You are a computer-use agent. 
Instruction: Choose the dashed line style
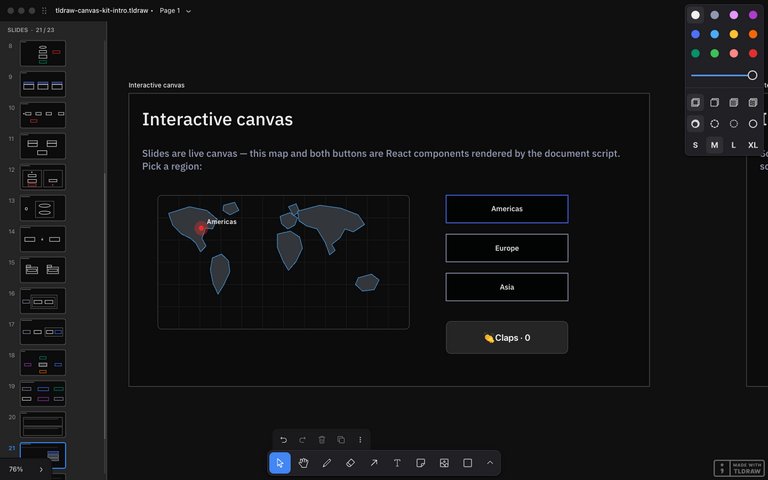tap(715, 124)
